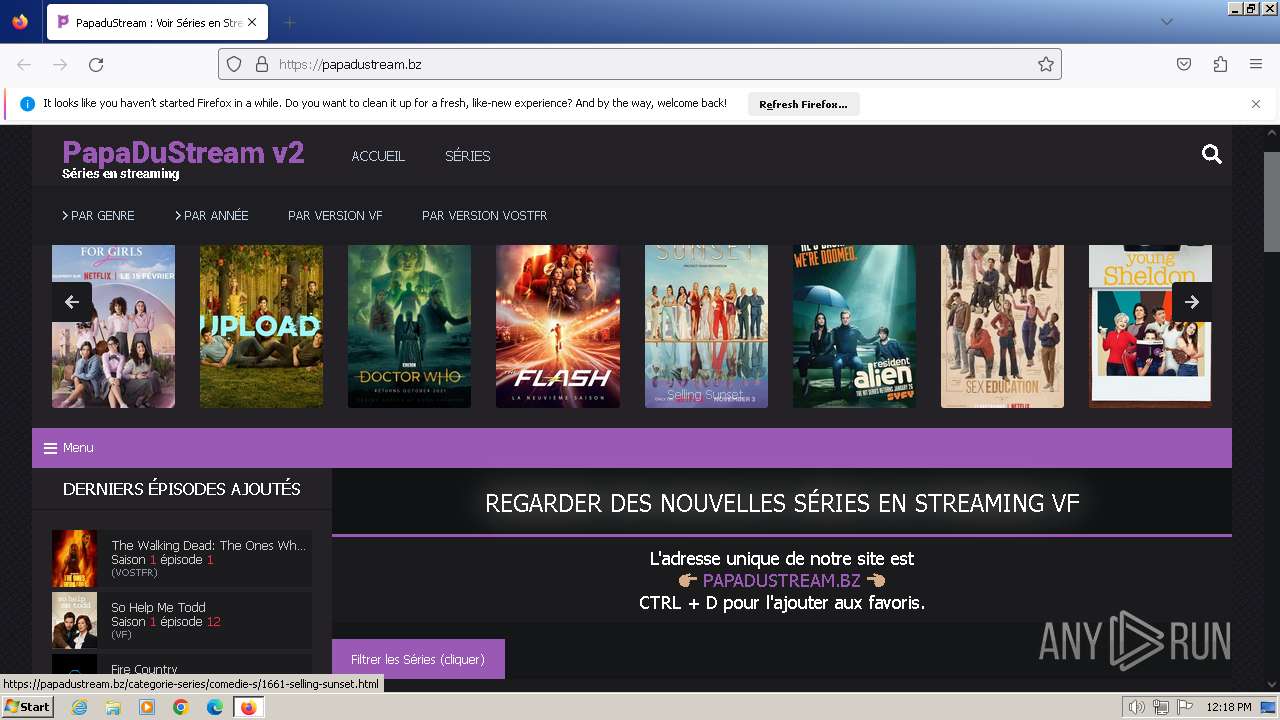1280x720 pixels.
Task: Open Action Center flag tray icon
Action: pyautogui.click(x=1185, y=707)
